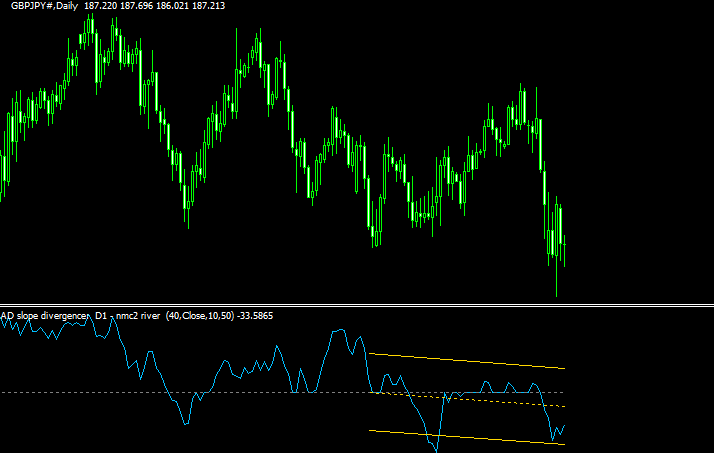This screenshot has height=453, width=714.
Task: Click the right end of dashed yellow line
Action: coord(565,407)
